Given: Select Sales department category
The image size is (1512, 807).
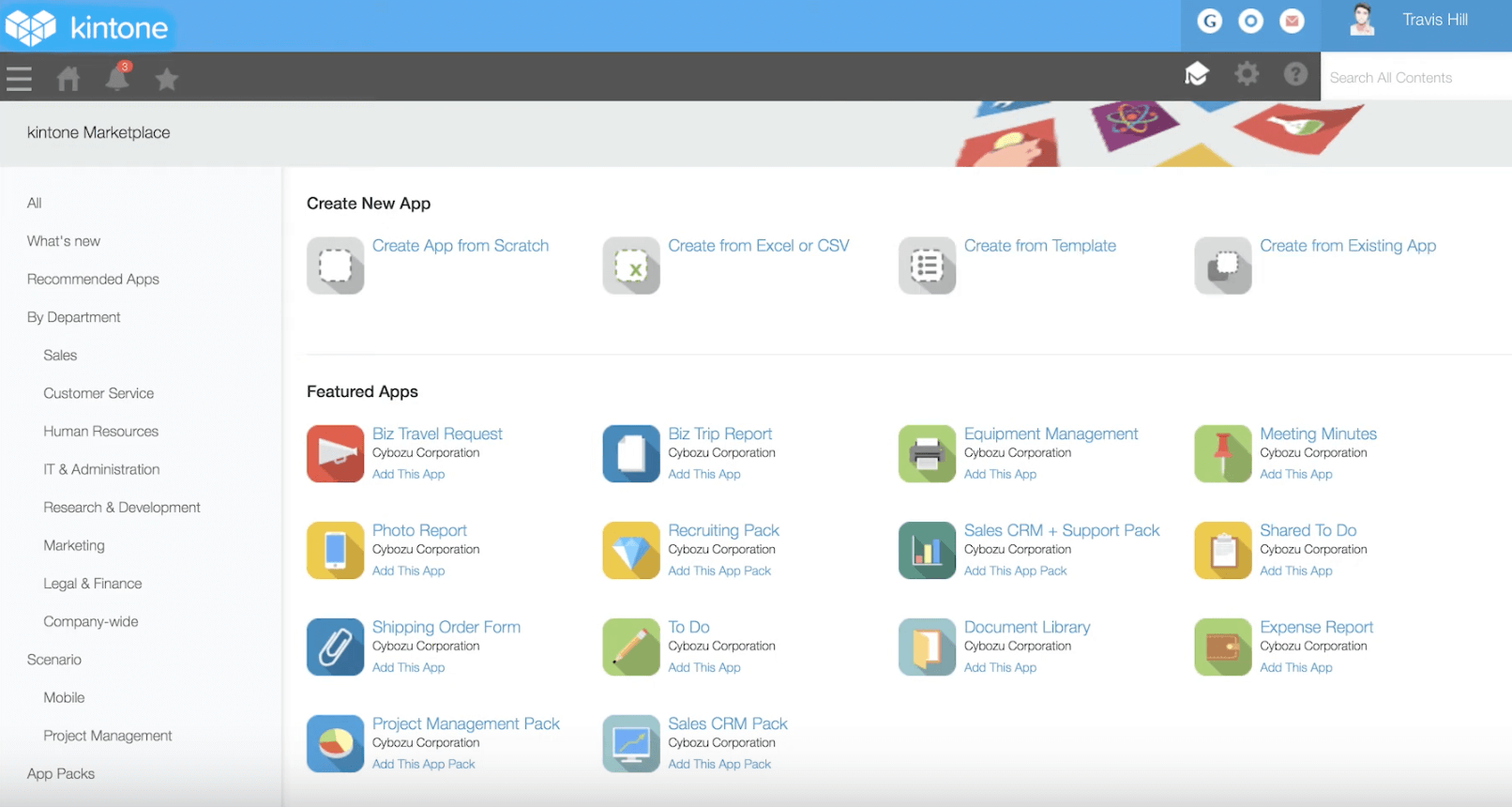Looking at the screenshot, I should tap(60, 355).
